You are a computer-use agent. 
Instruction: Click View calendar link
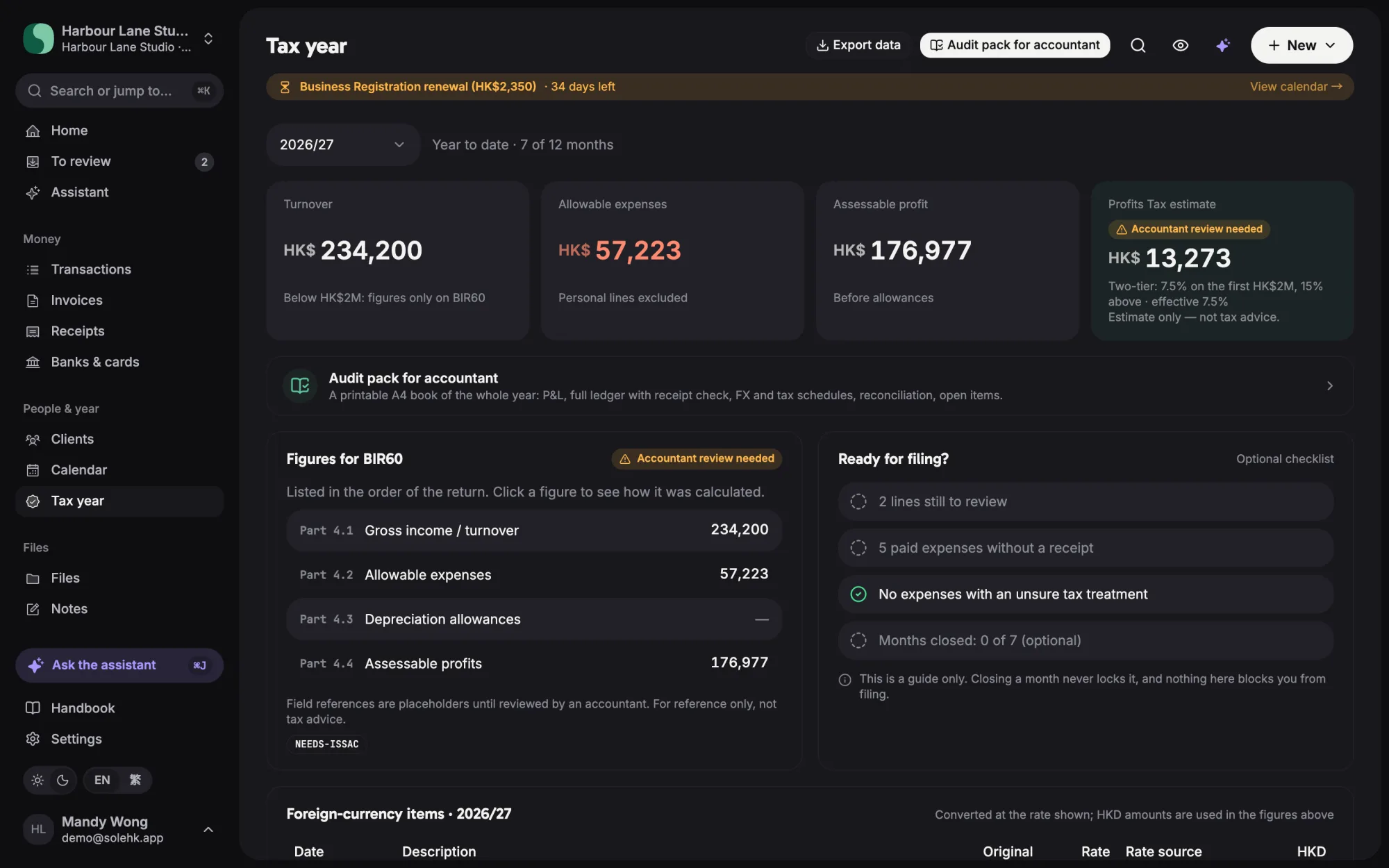pos(1295,87)
